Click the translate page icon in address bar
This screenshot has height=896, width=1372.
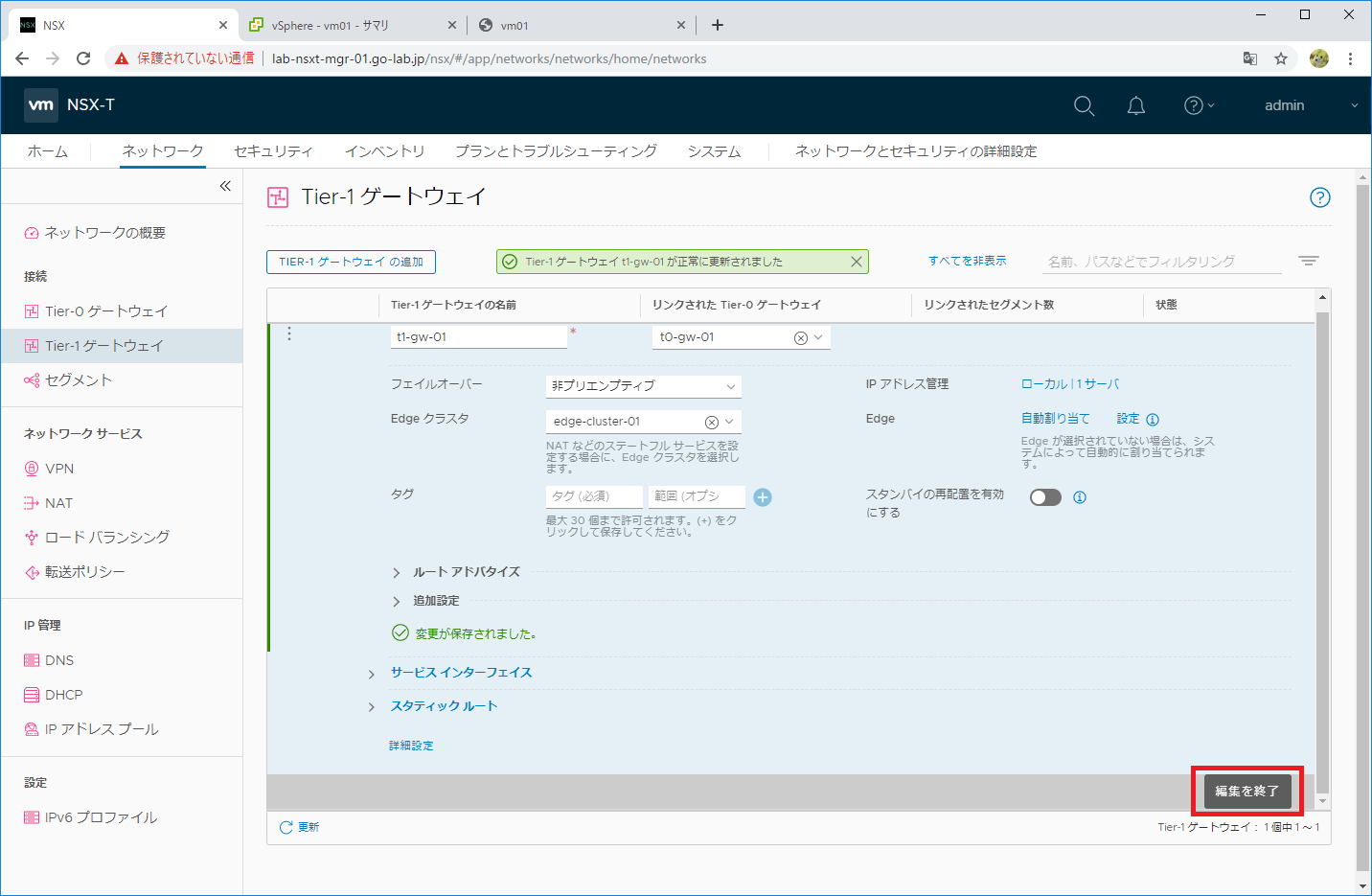[1250, 58]
